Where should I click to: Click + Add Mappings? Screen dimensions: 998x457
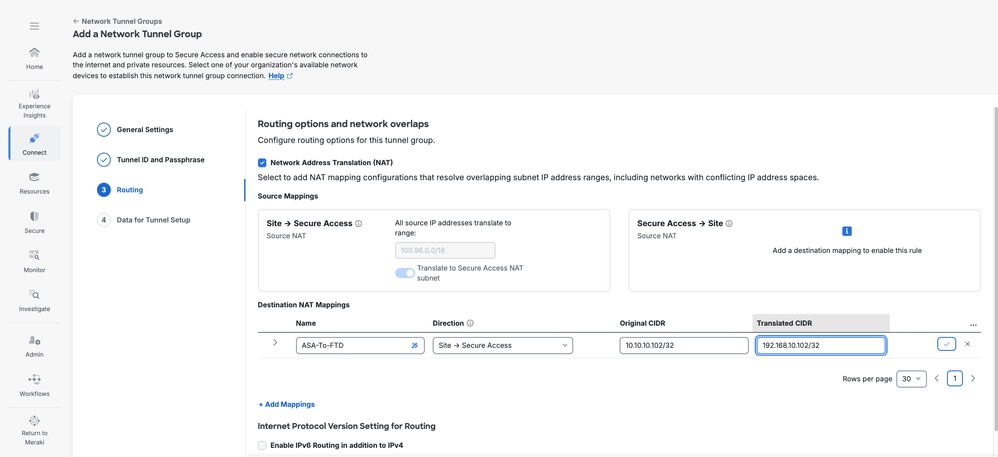click(x=286, y=404)
